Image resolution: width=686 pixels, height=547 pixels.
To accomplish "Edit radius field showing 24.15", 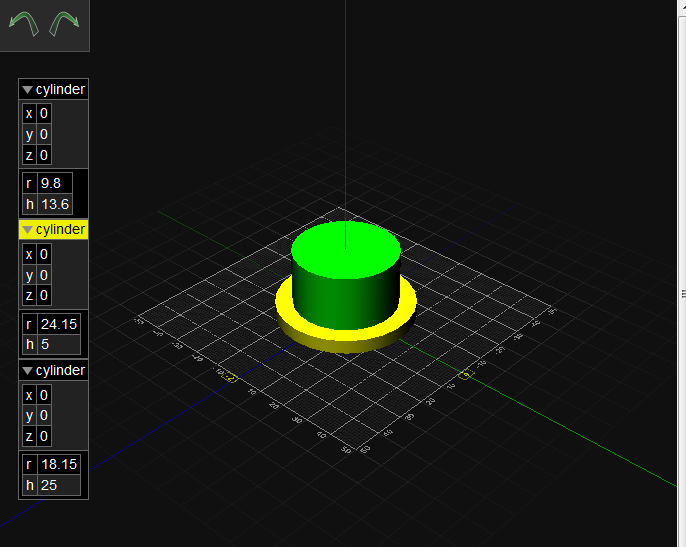I will pyautogui.click(x=59, y=324).
